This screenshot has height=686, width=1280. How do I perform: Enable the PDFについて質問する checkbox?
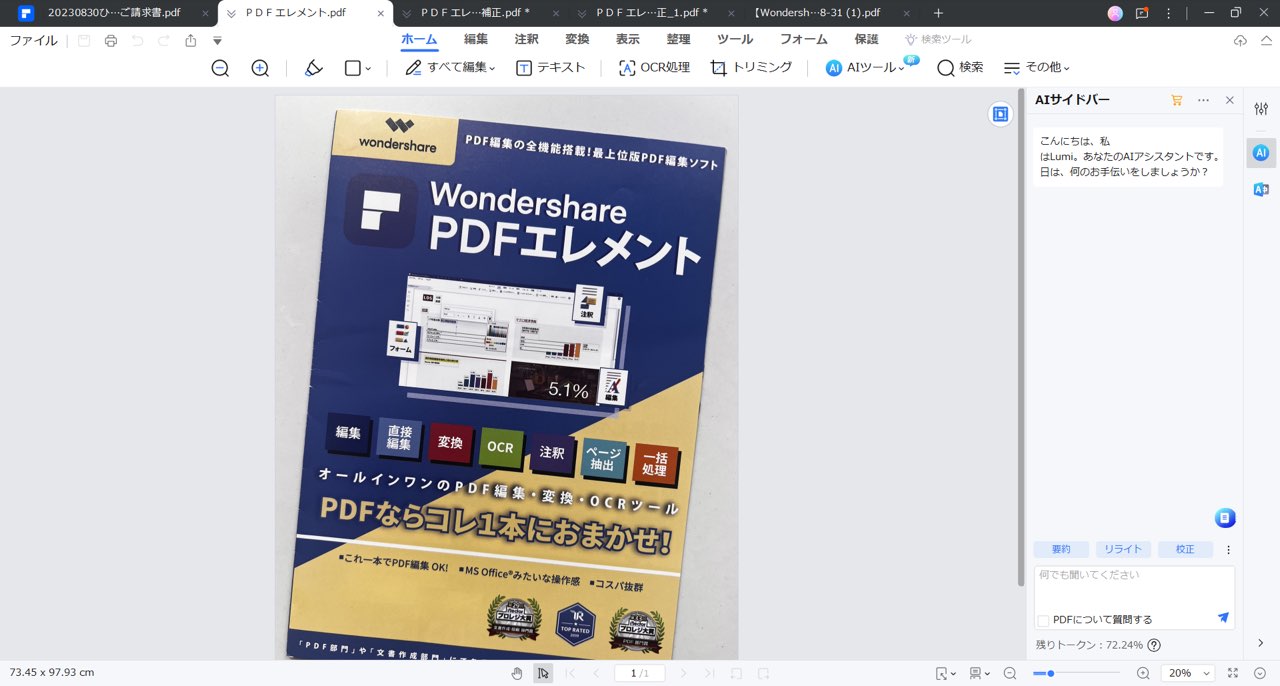[x=1043, y=619]
